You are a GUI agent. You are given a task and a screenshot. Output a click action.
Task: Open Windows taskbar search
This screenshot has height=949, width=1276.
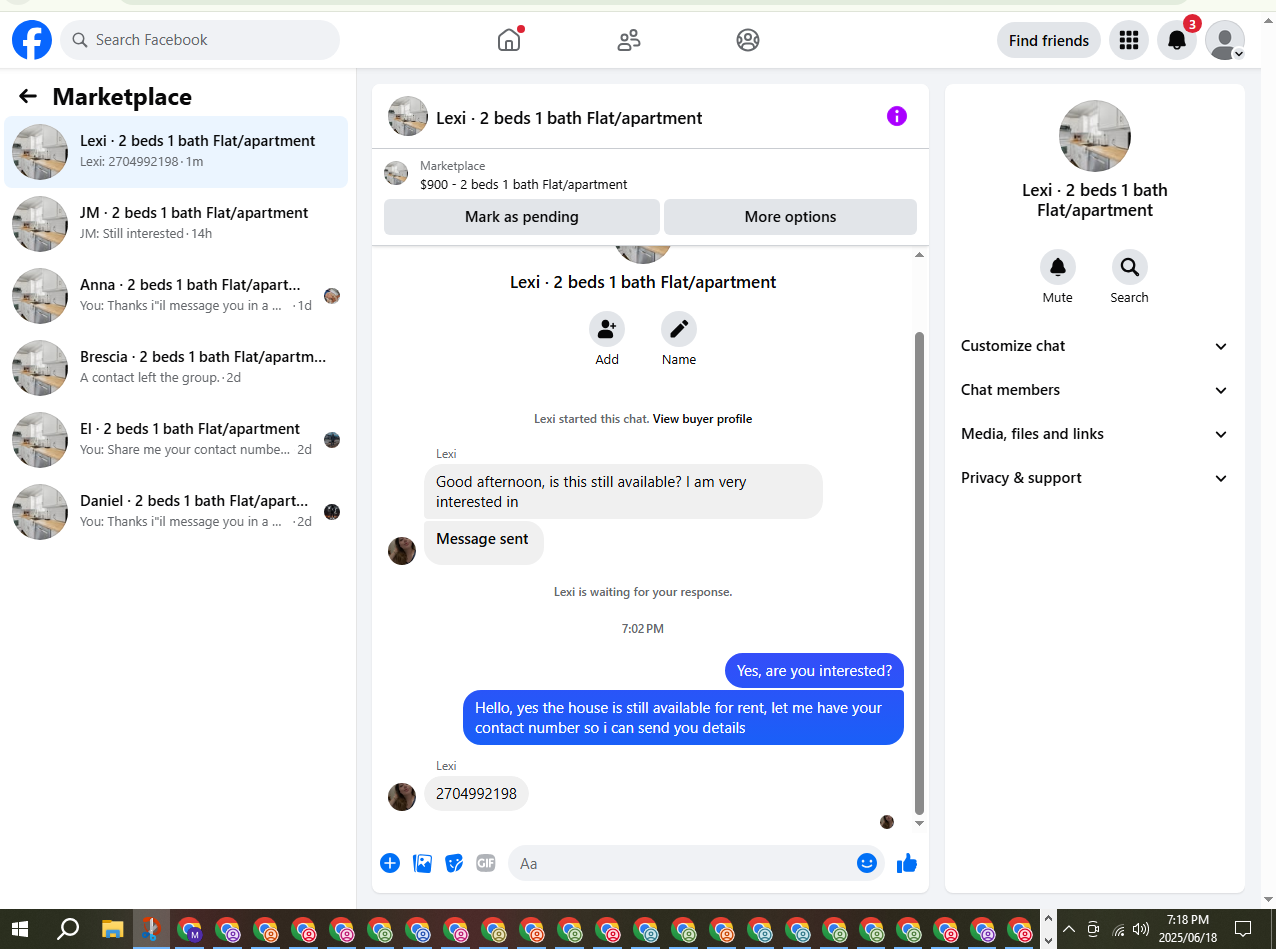tap(68, 929)
